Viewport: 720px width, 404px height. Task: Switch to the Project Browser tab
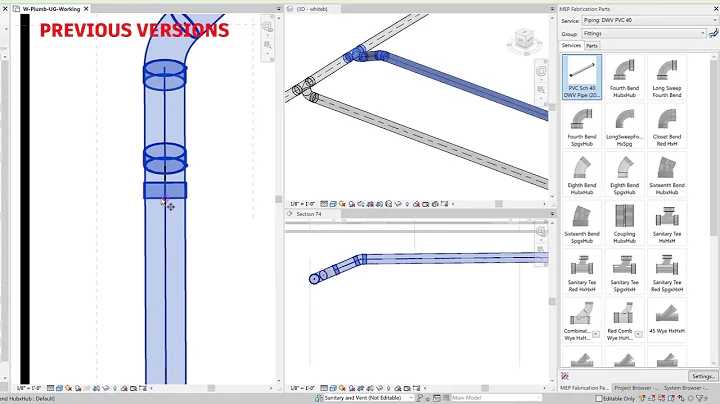[x=636, y=388]
